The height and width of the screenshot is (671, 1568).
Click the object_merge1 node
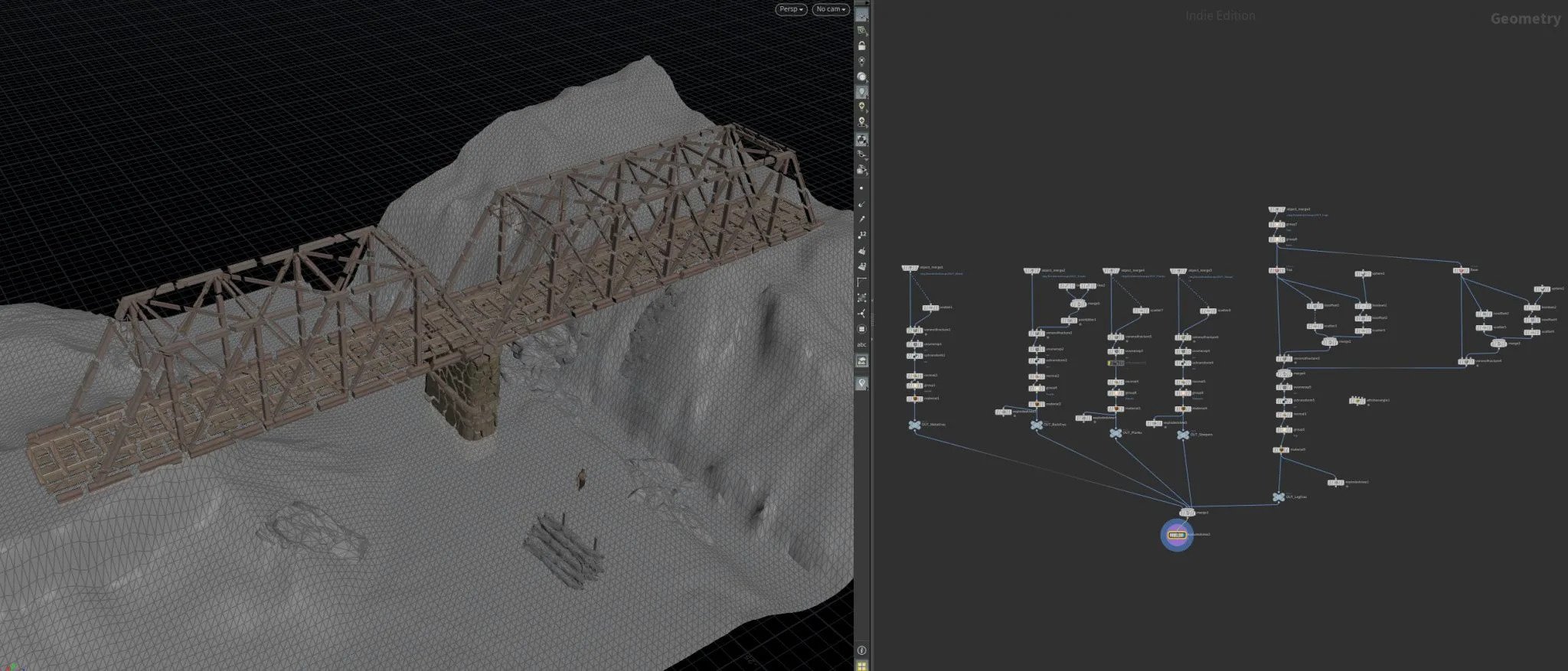(x=910, y=269)
